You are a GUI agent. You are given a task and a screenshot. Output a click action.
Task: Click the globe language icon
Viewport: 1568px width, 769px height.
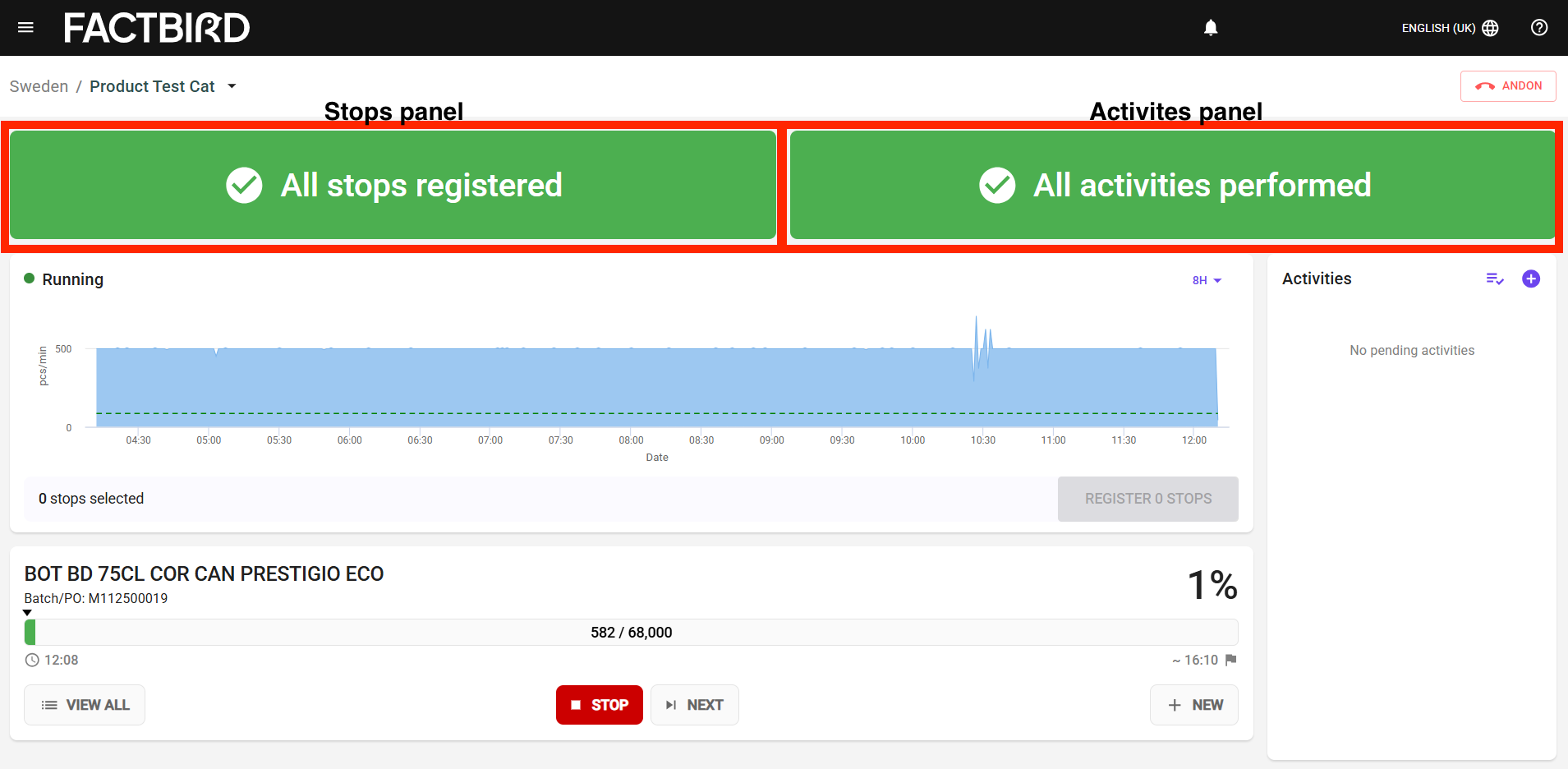coord(1490,28)
